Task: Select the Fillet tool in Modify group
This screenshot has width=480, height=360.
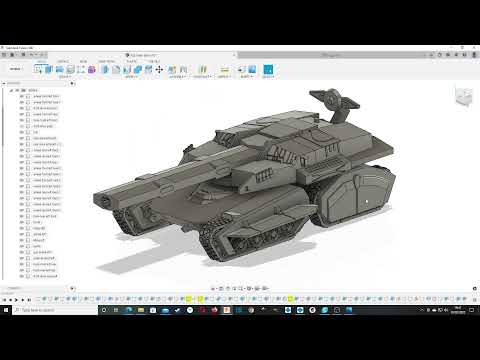Action: tap(116, 69)
